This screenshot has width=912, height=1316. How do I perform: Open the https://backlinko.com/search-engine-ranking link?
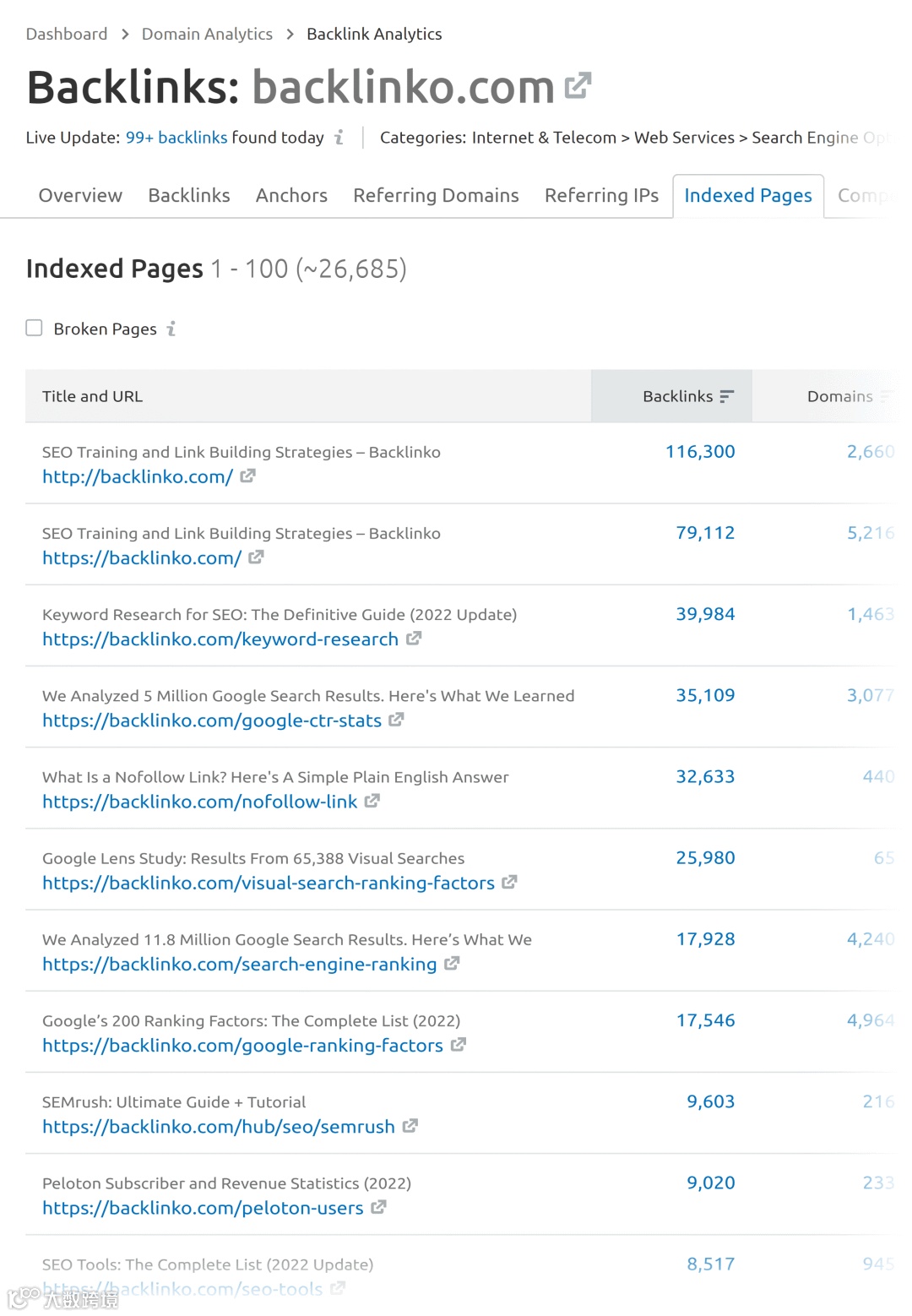coord(240,964)
